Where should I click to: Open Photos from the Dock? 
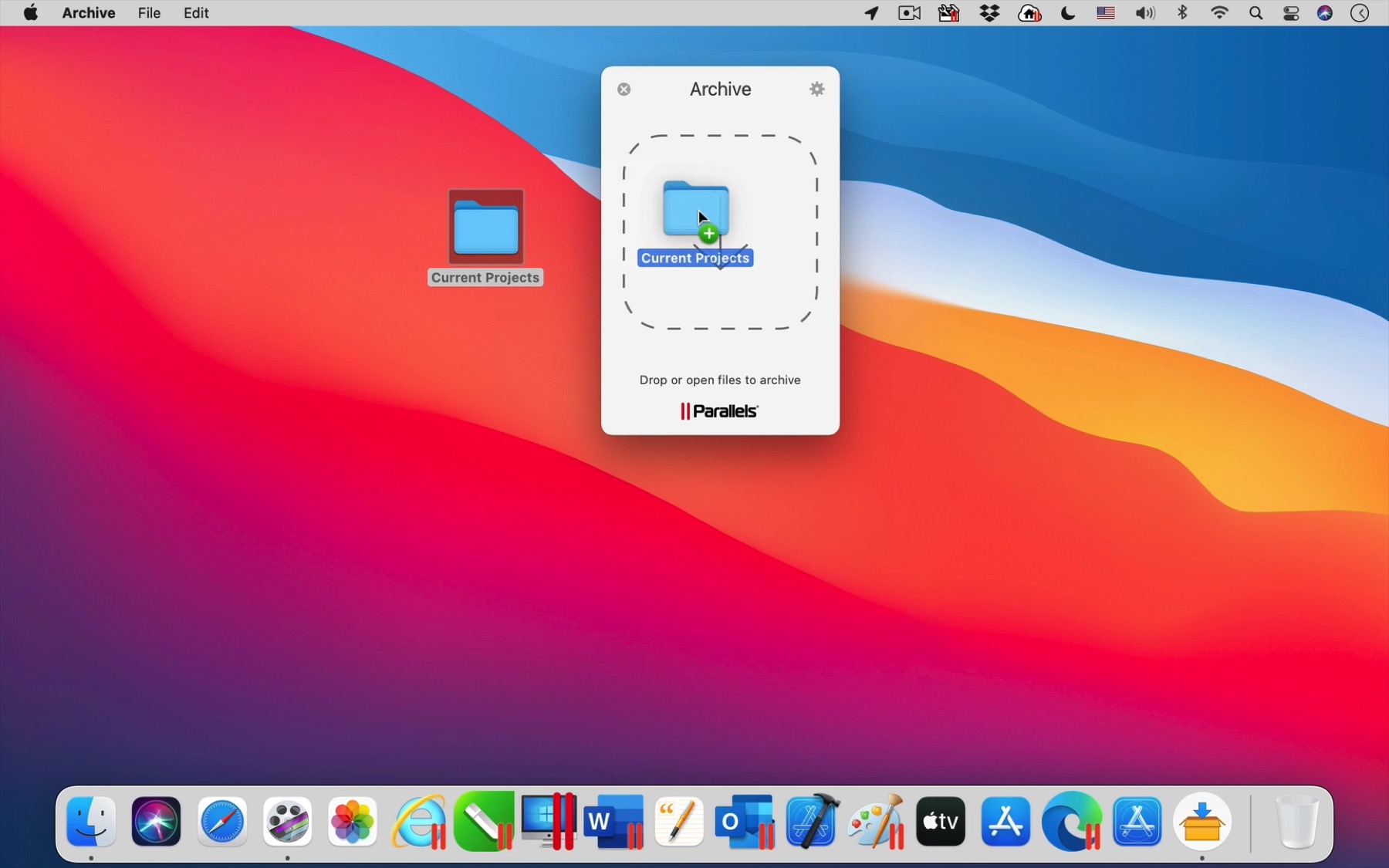(352, 822)
